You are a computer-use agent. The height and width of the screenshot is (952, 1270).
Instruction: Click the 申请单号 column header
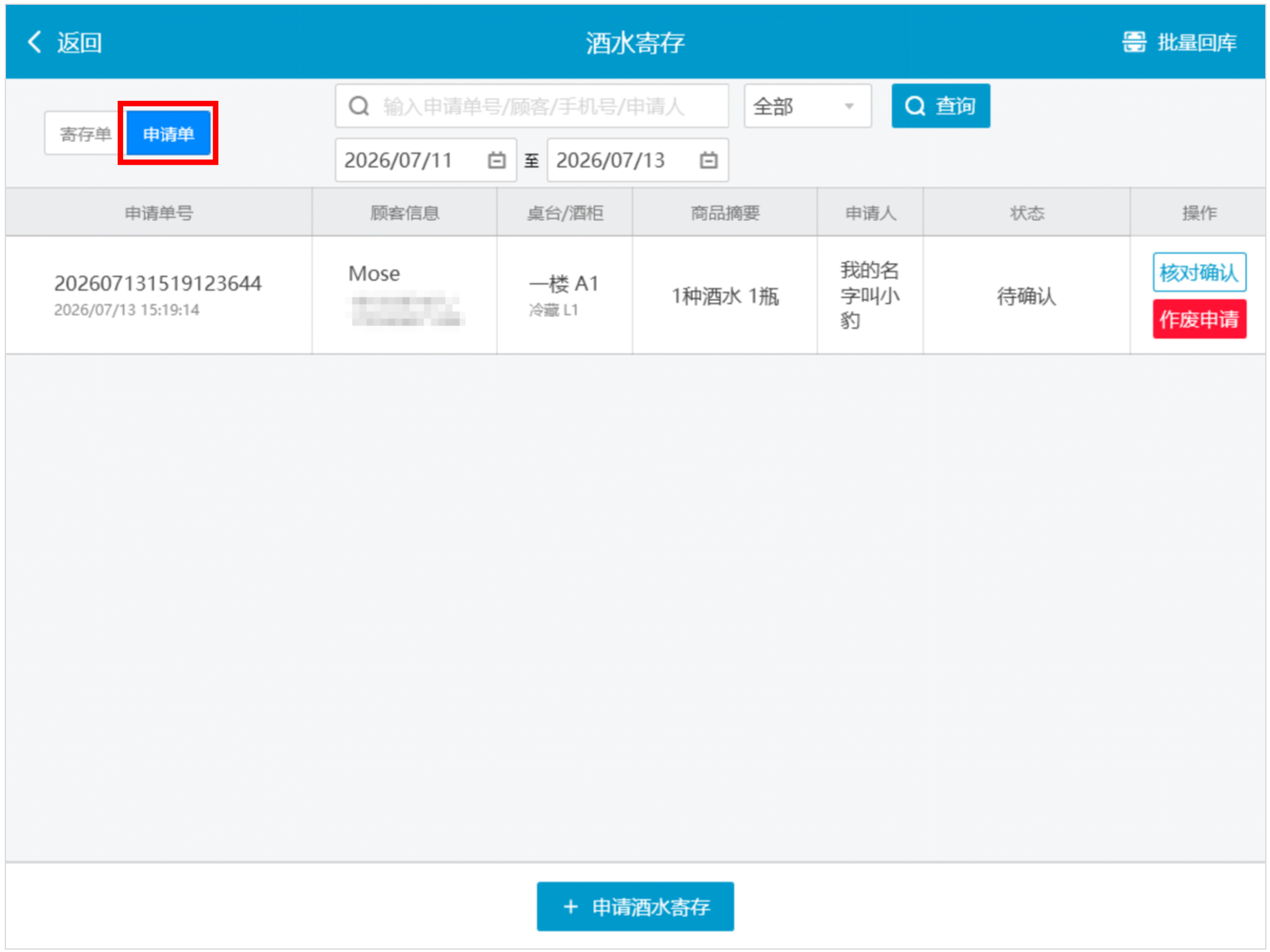point(159,213)
